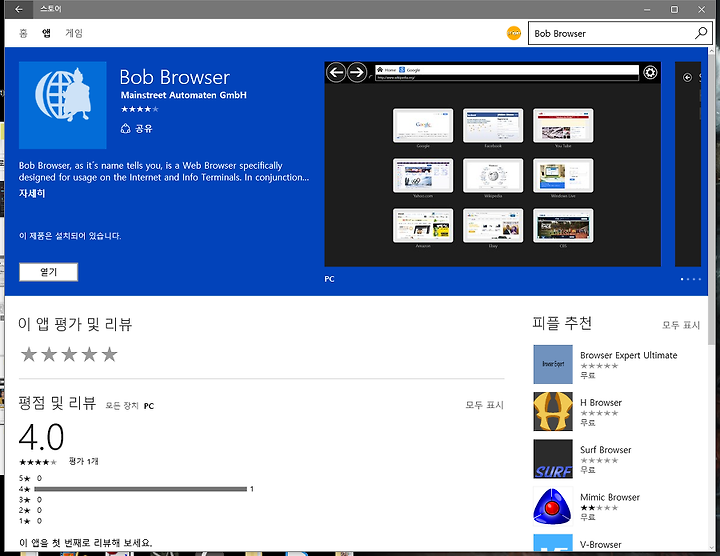Show all 피플 추천 recommendations
Viewport: 720px width, 556px height.
681,325
